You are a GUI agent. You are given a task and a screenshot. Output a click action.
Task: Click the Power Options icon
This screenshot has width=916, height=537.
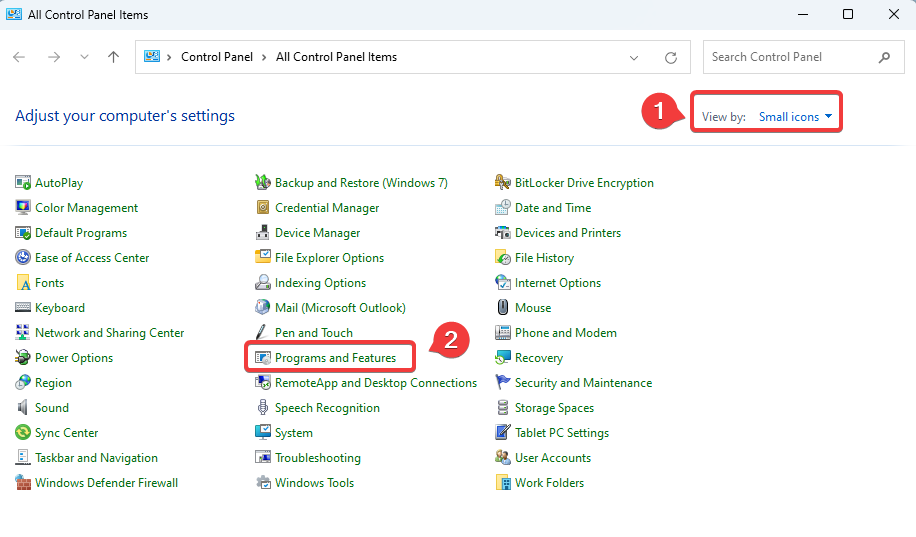24,358
